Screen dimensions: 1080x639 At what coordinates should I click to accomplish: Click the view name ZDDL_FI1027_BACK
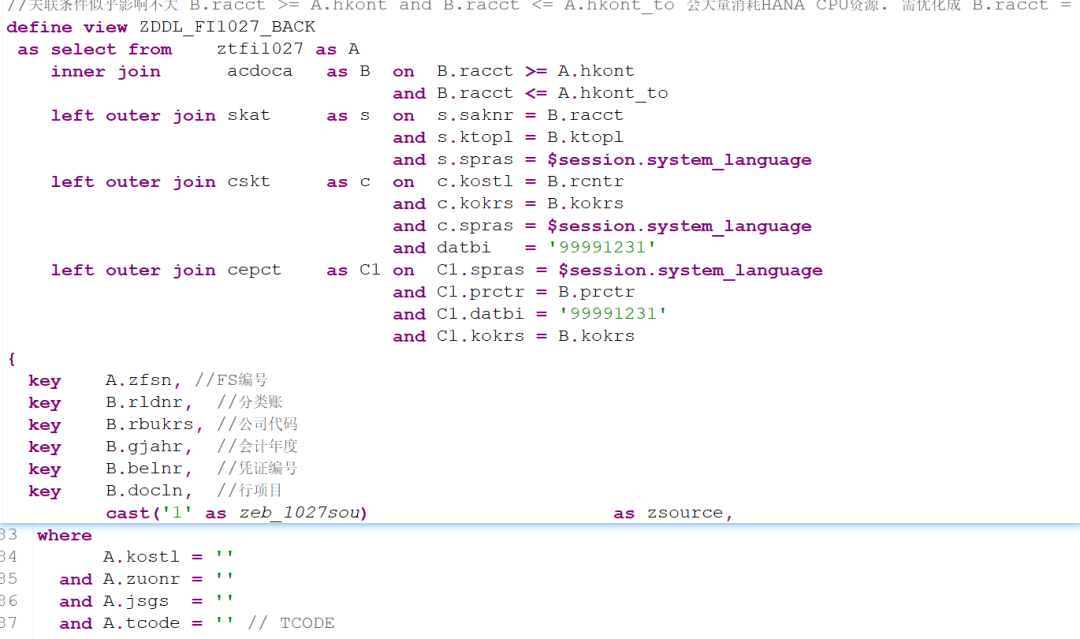point(227,27)
